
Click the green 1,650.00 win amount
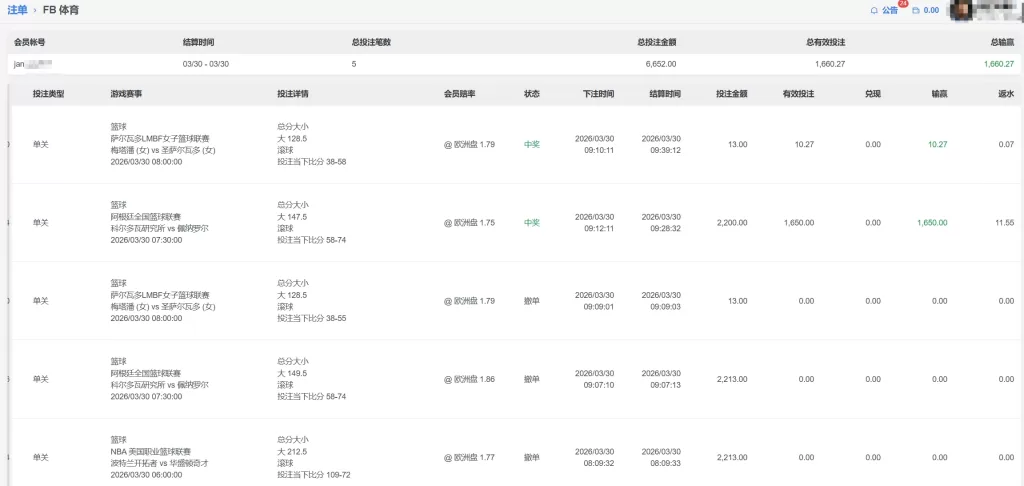[x=931, y=222]
